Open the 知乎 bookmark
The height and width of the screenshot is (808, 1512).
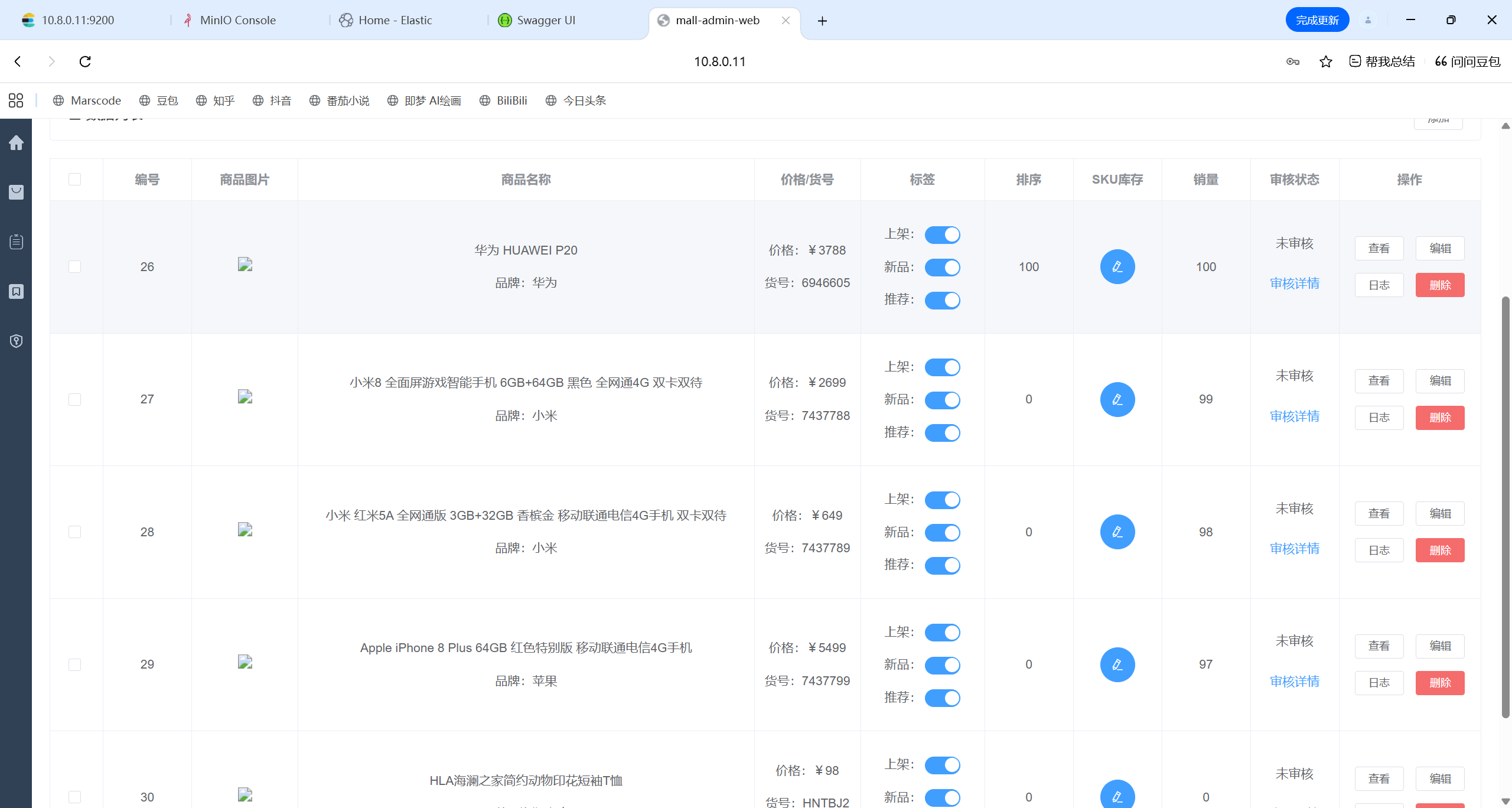click(x=215, y=100)
